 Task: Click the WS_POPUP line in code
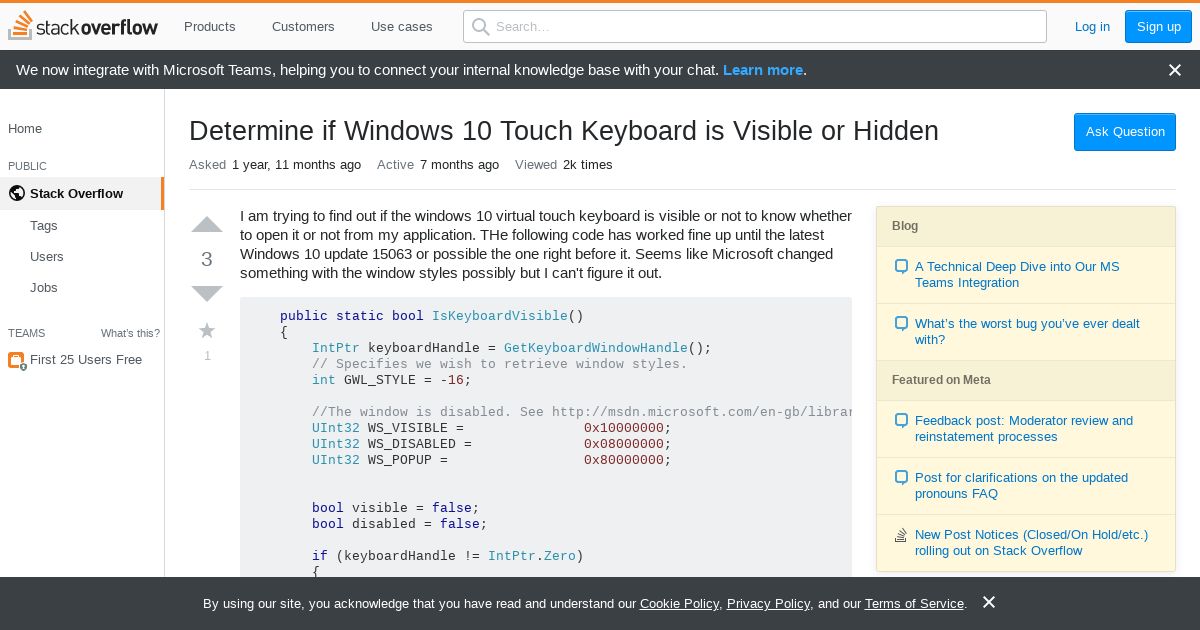491,460
